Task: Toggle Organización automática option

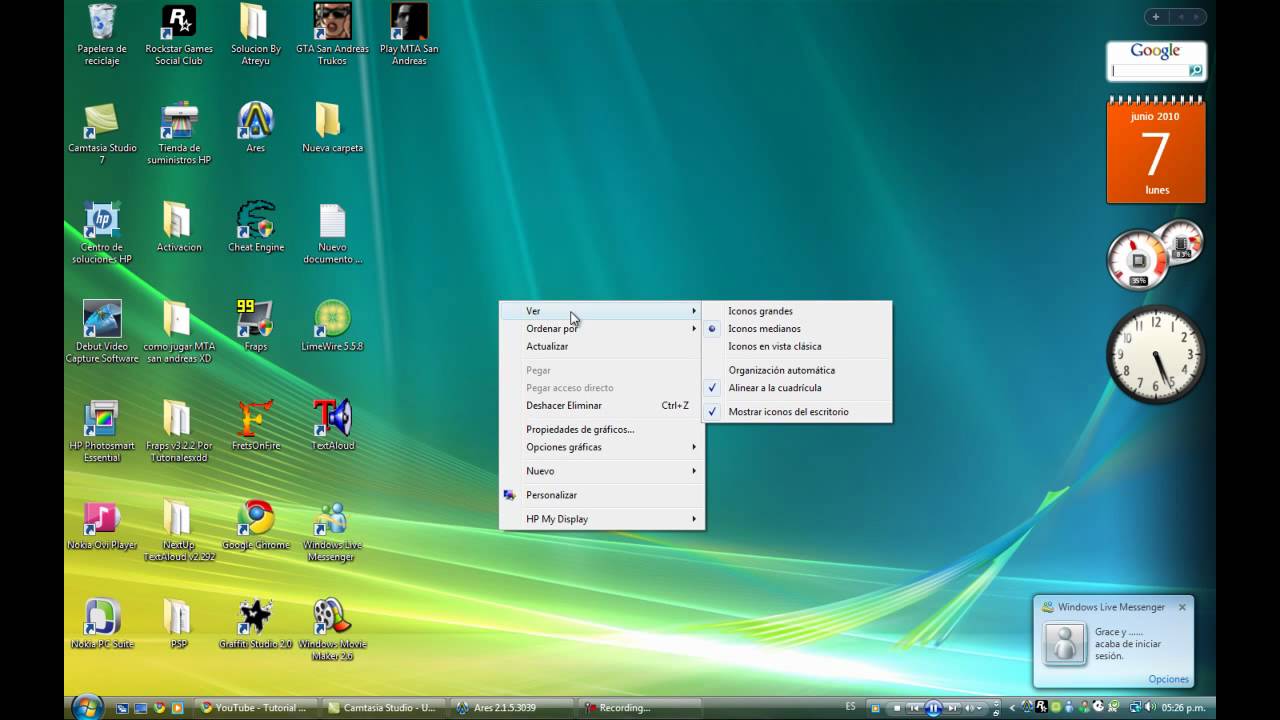Action: click(797, 370)
